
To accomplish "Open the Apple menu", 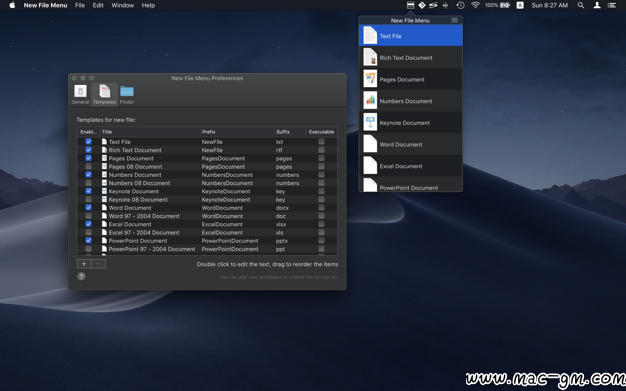I will (12, 5).
